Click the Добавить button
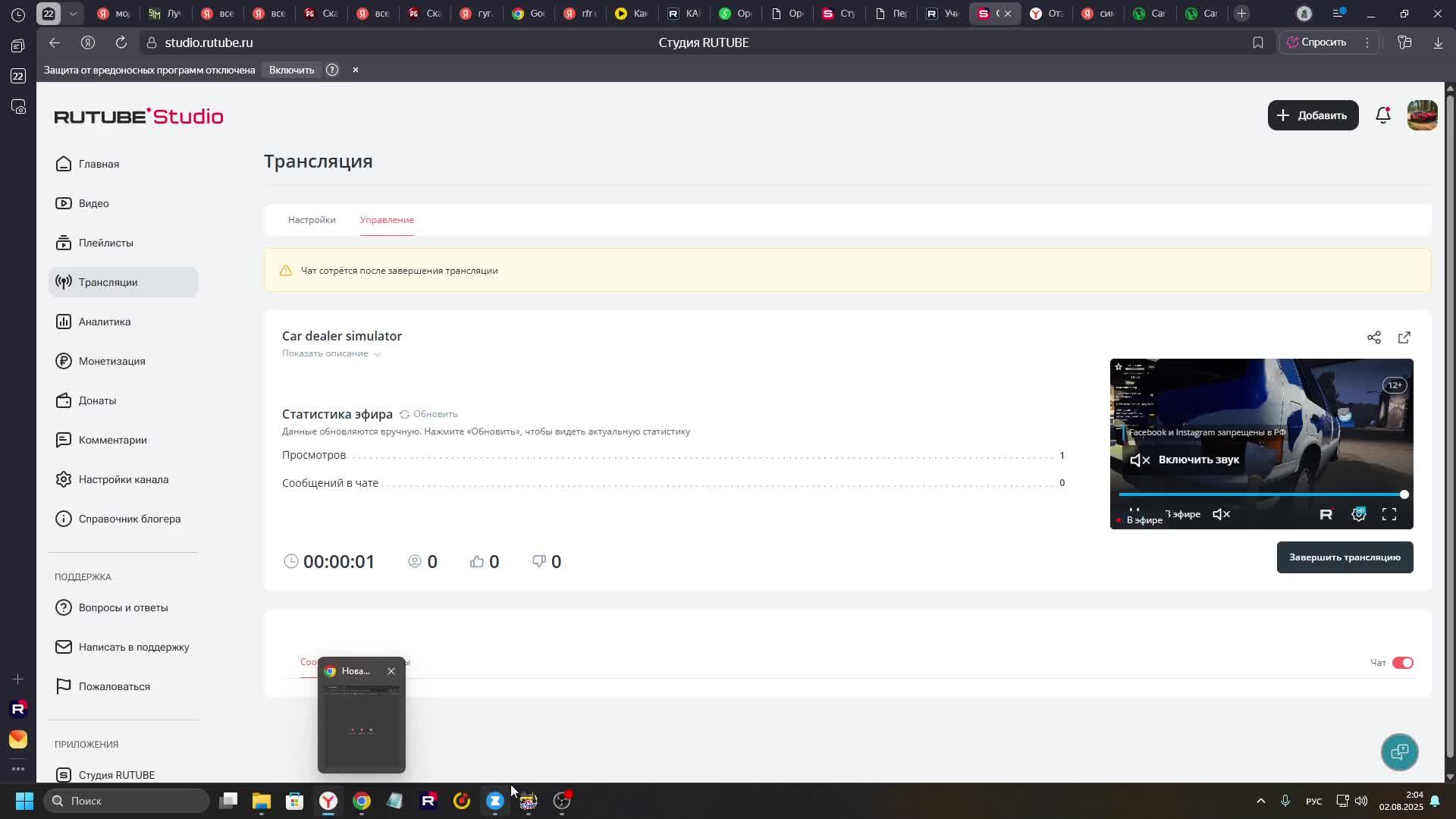The height and width of the screenshot is (819, 1456). 1313,115
